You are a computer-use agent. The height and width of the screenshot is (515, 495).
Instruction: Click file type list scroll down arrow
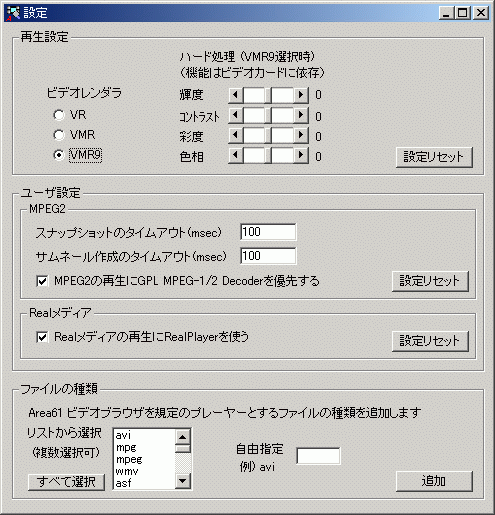coord(183,481)
